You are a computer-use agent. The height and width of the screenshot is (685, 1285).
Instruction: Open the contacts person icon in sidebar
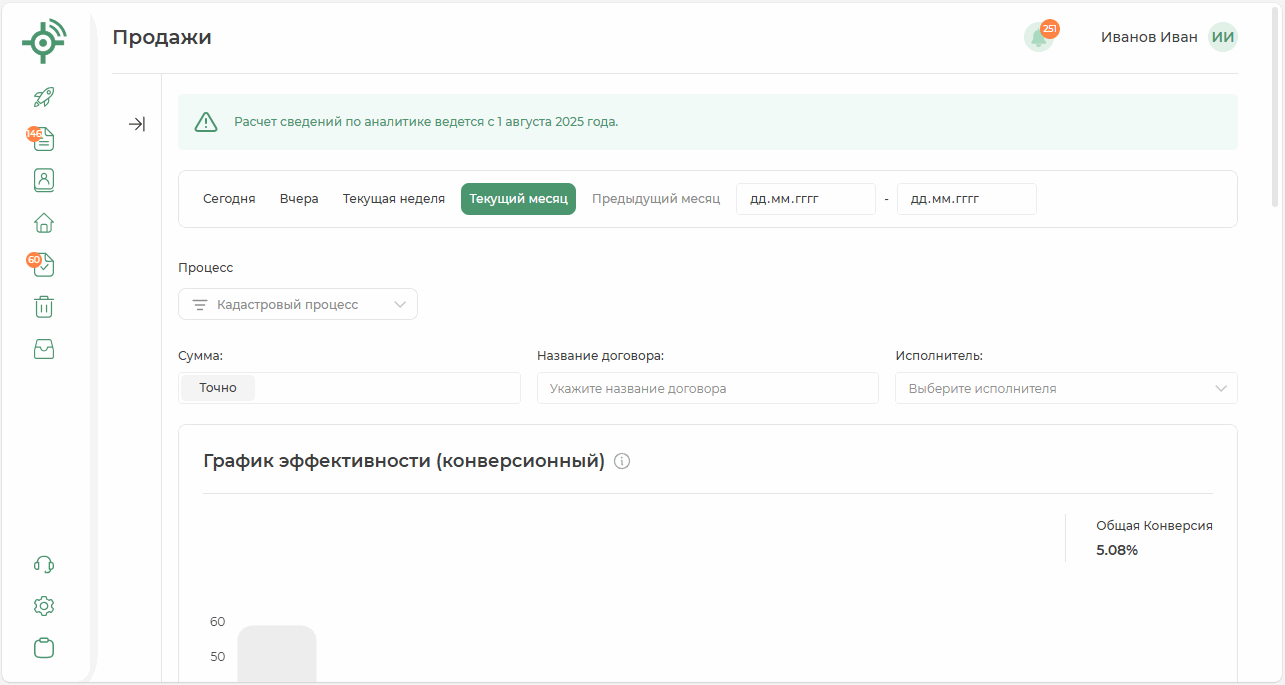44,180
